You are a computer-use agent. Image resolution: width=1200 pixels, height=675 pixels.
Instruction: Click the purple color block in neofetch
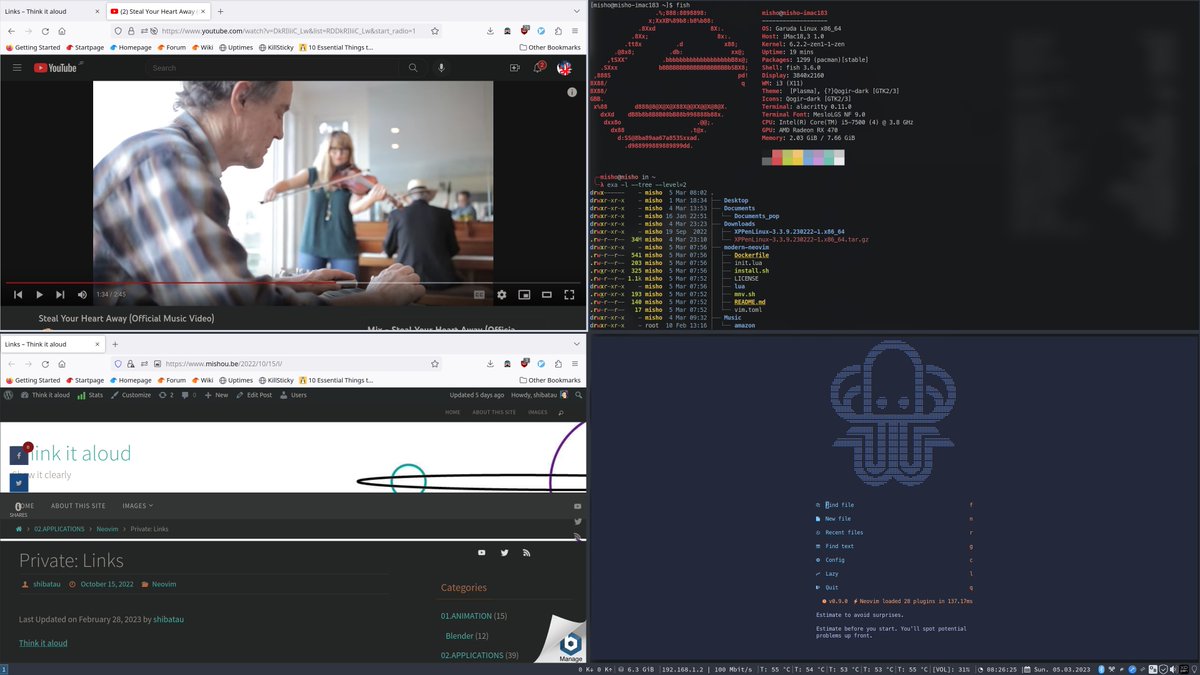pos(818,158)
